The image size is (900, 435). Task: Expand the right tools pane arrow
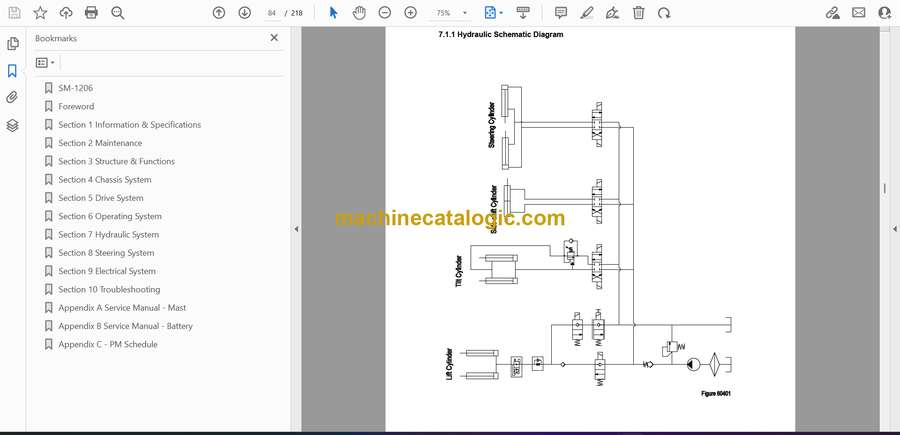tap(895, 229)
